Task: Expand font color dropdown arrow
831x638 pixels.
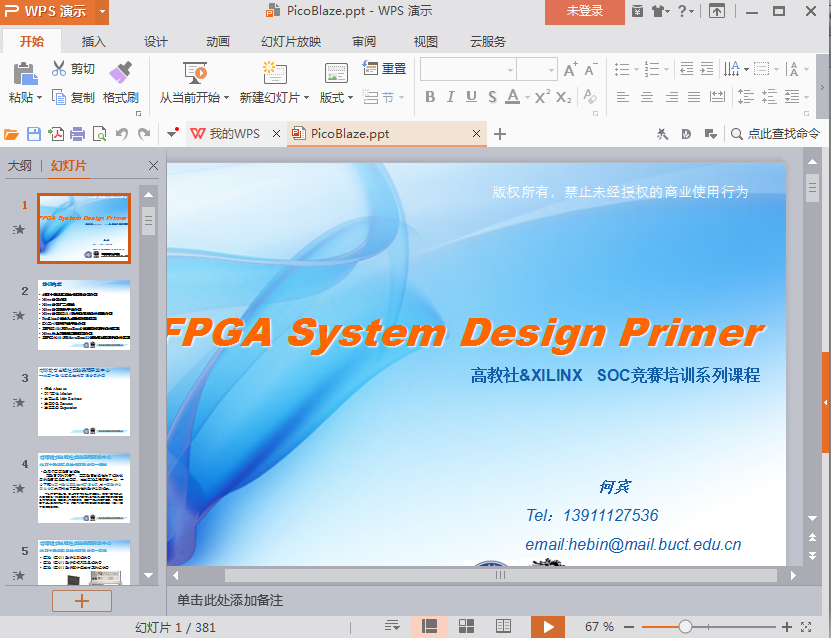Action: coord(527,98)
